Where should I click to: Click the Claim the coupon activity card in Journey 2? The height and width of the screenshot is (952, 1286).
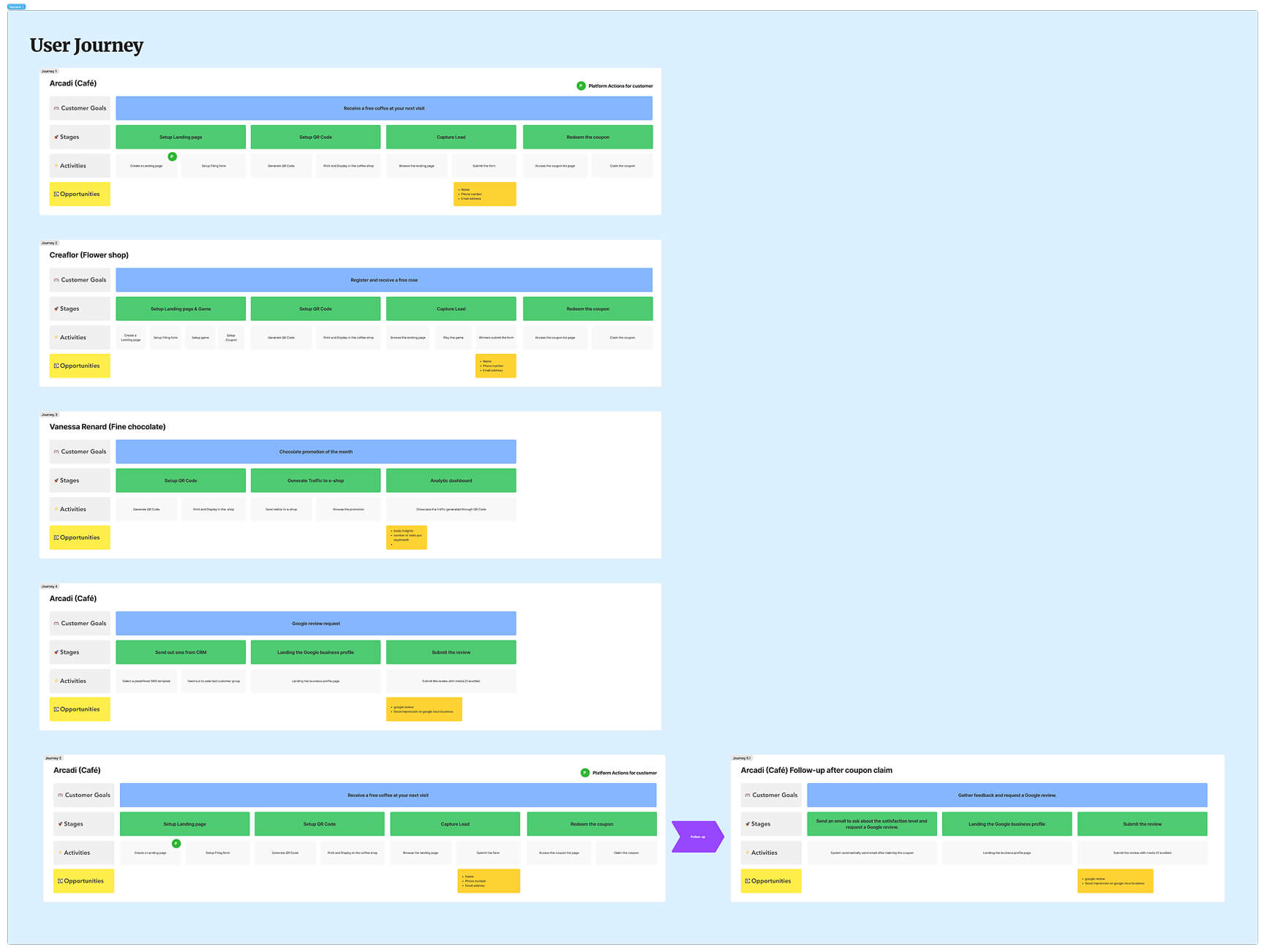(622, 337)
